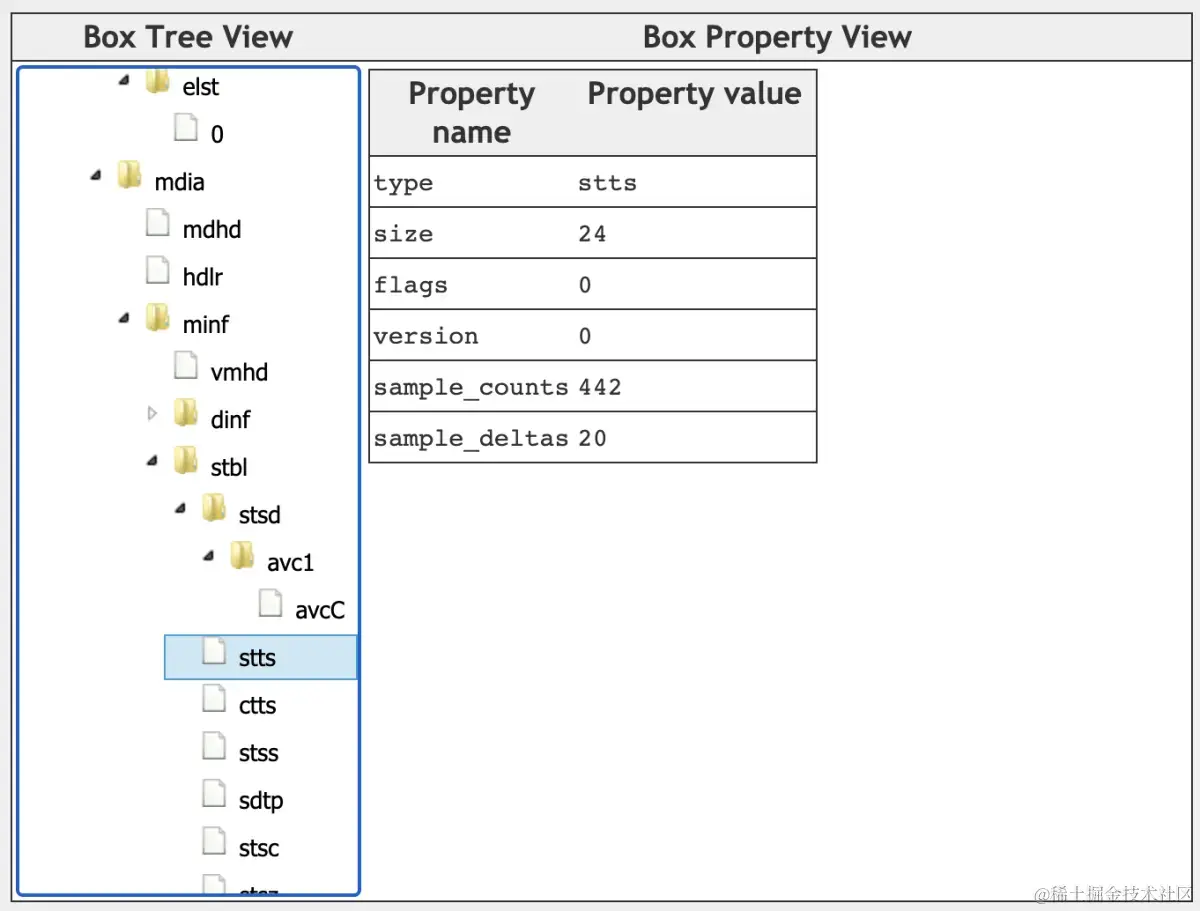1200x911 pixels.
Task: Collapse the avc1 node
Action: coord(208,556)
